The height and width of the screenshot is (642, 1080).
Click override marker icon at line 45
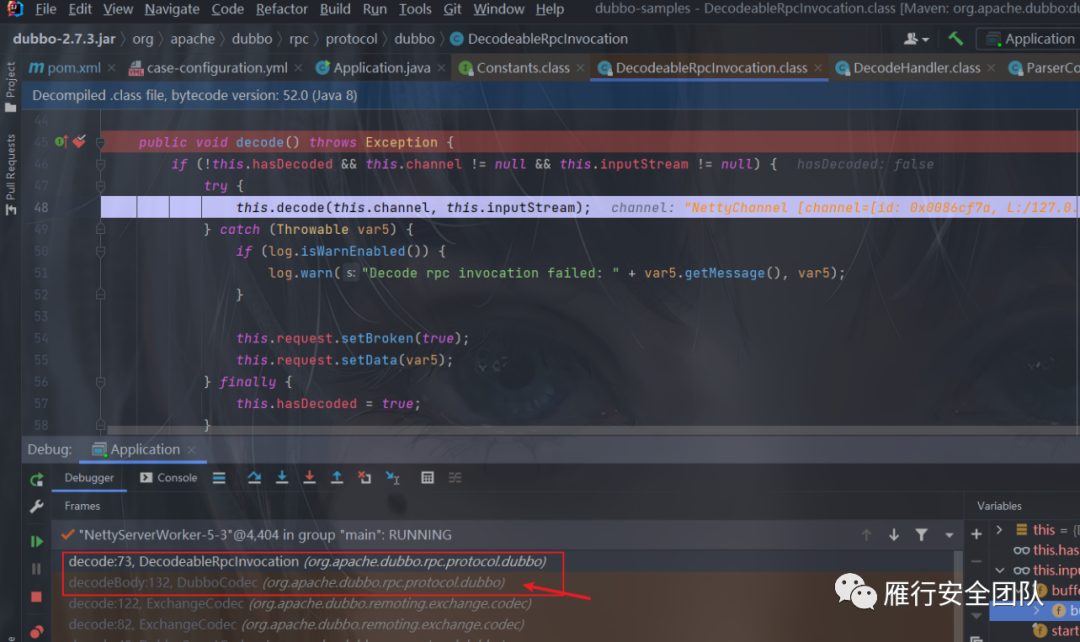point(61,142)
